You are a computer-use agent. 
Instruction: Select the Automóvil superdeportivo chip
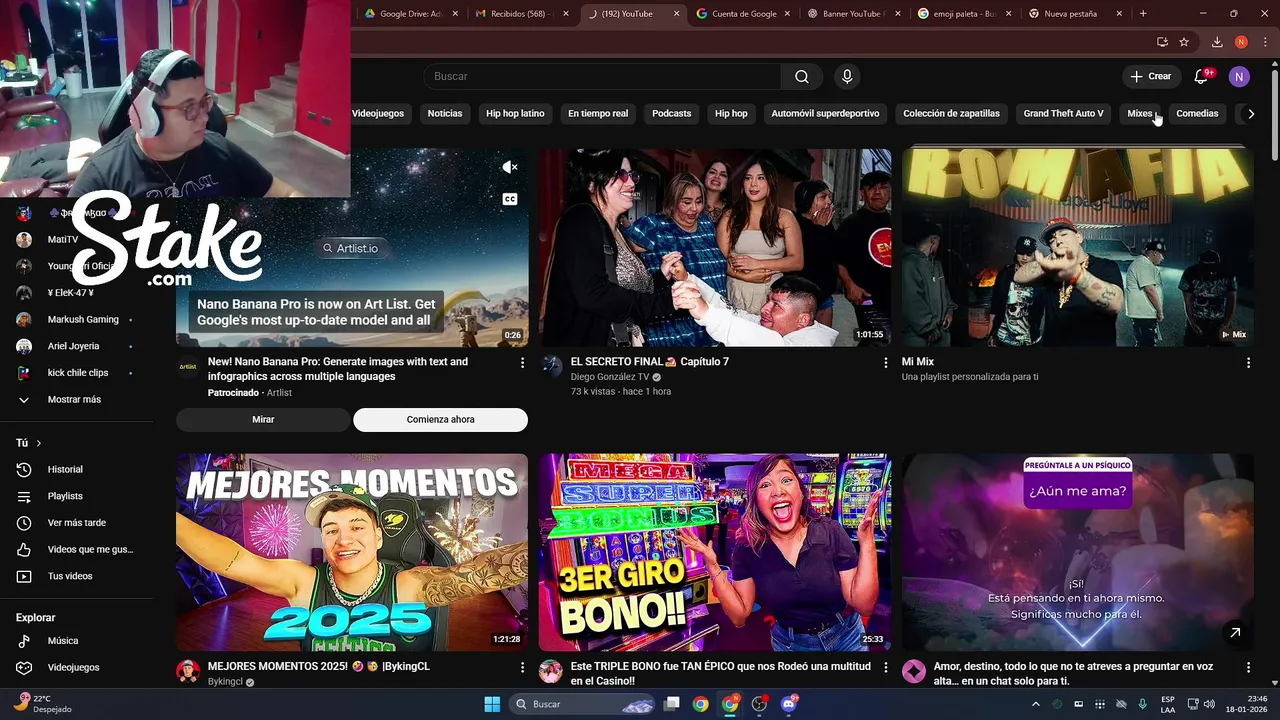[825, 114]
